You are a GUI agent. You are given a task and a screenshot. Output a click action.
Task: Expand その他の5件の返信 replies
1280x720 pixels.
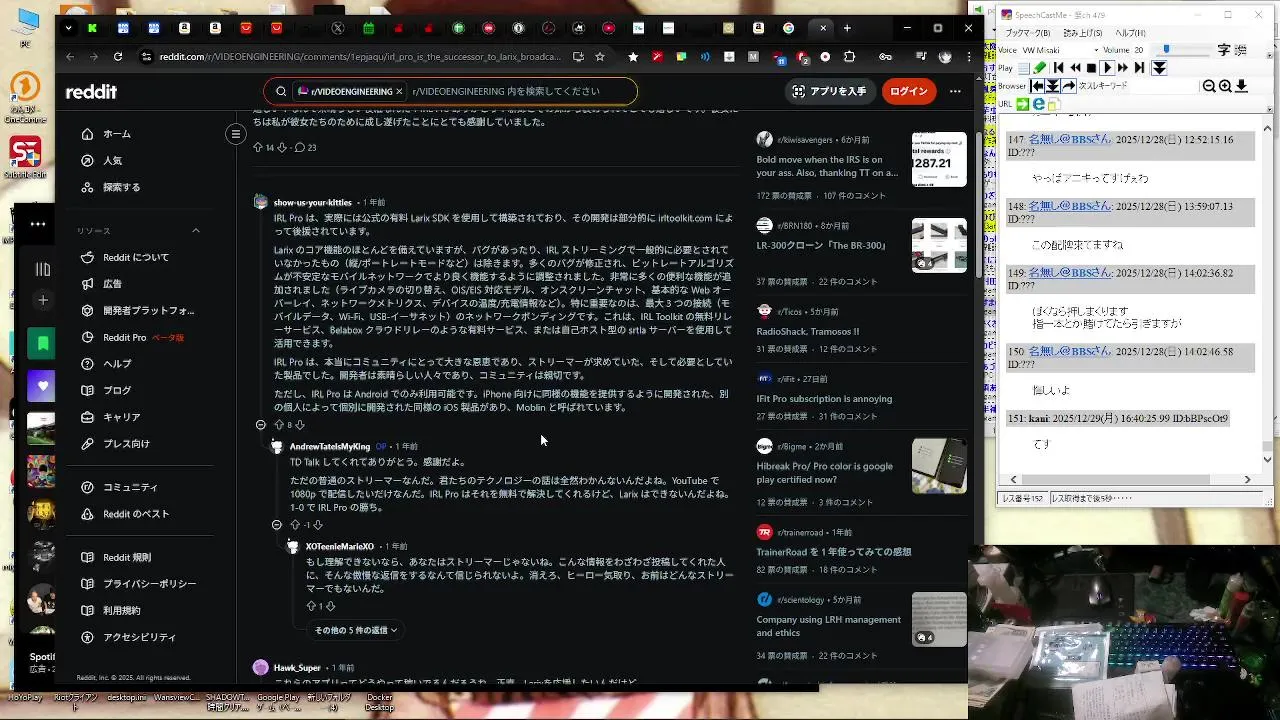356,630
